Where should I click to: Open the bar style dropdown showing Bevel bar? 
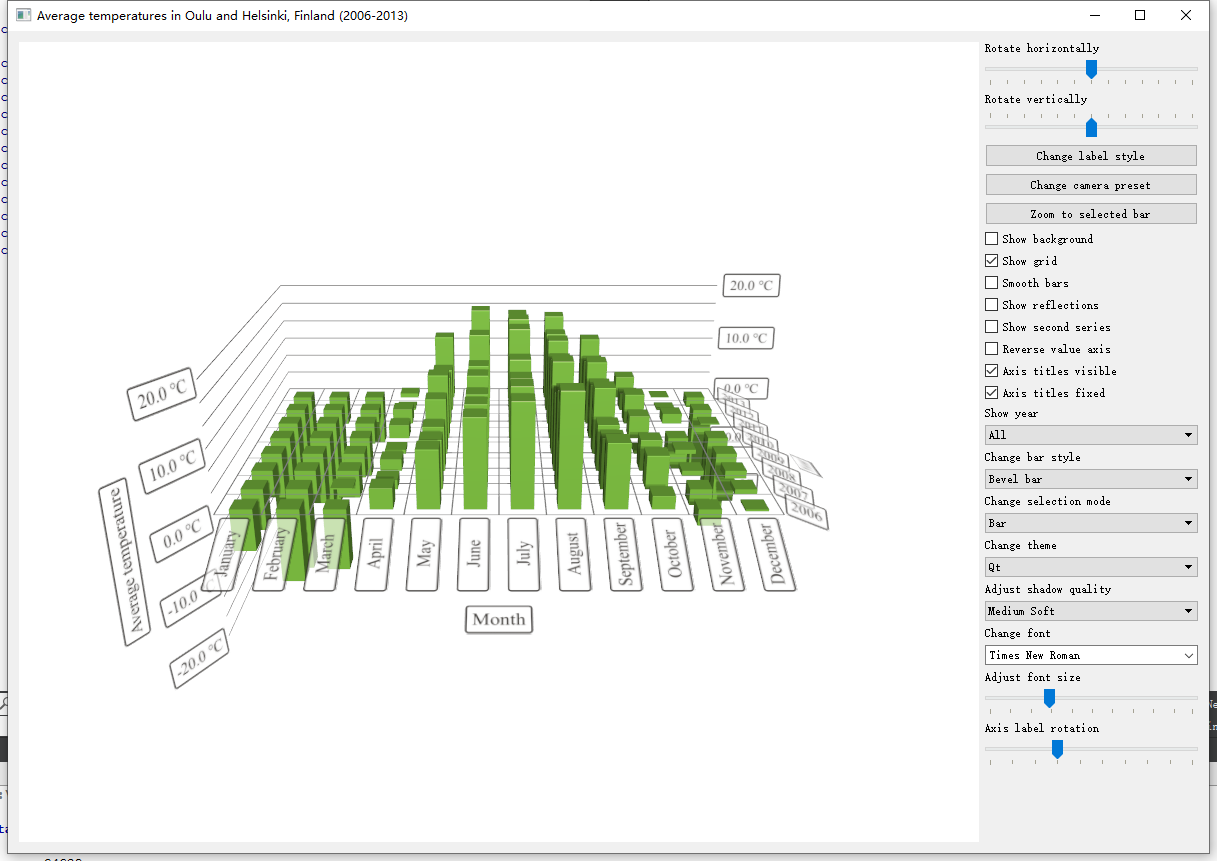tap(1091, 479)
